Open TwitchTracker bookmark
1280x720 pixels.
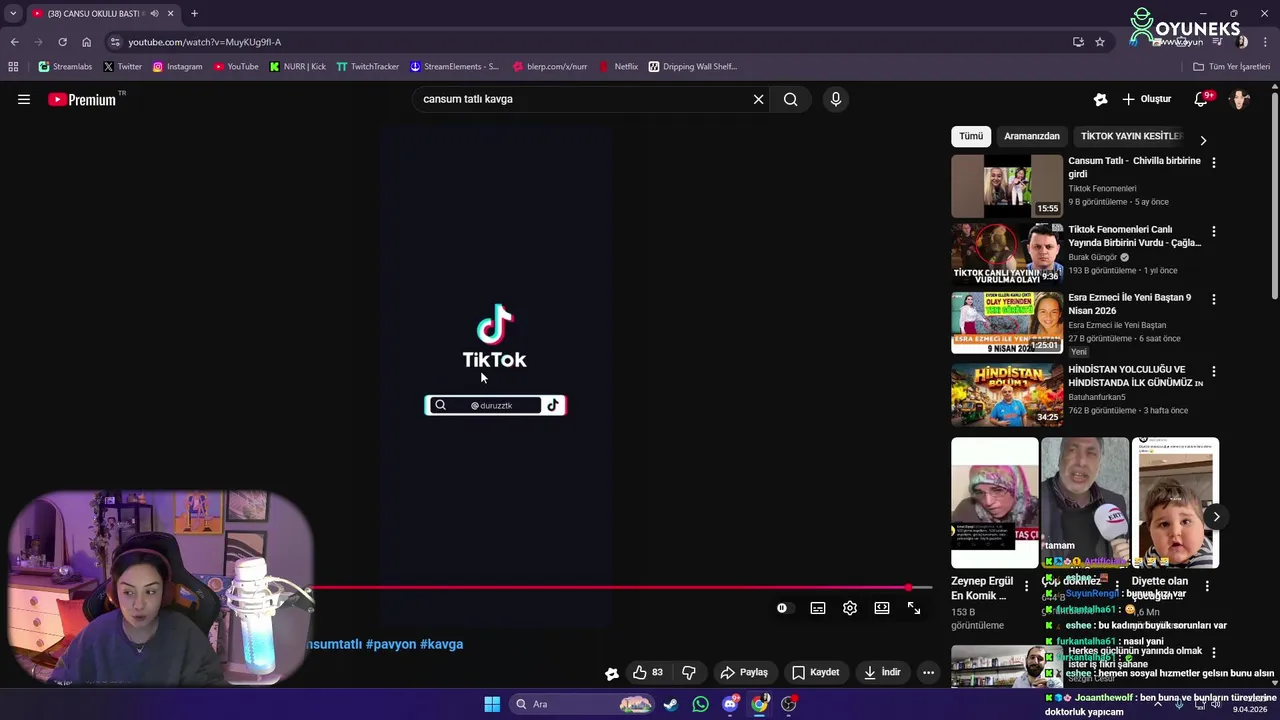click(368, 67)
